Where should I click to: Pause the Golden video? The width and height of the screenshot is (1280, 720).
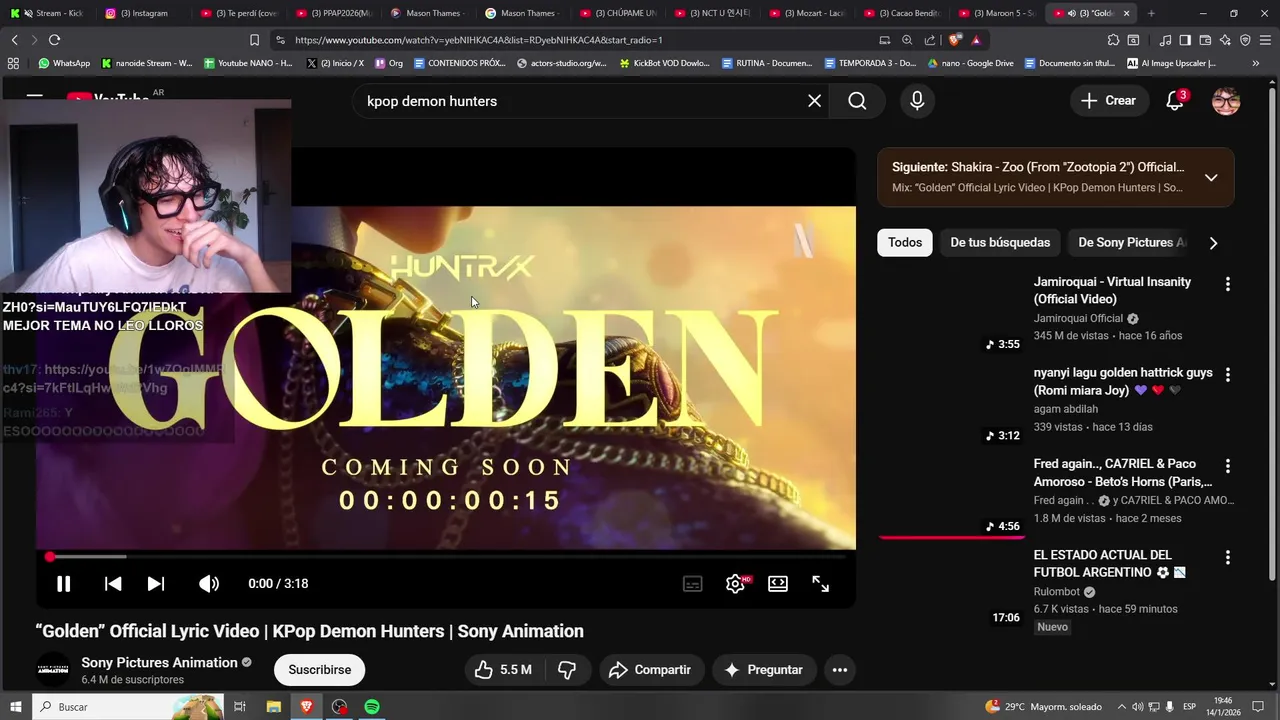63,584
